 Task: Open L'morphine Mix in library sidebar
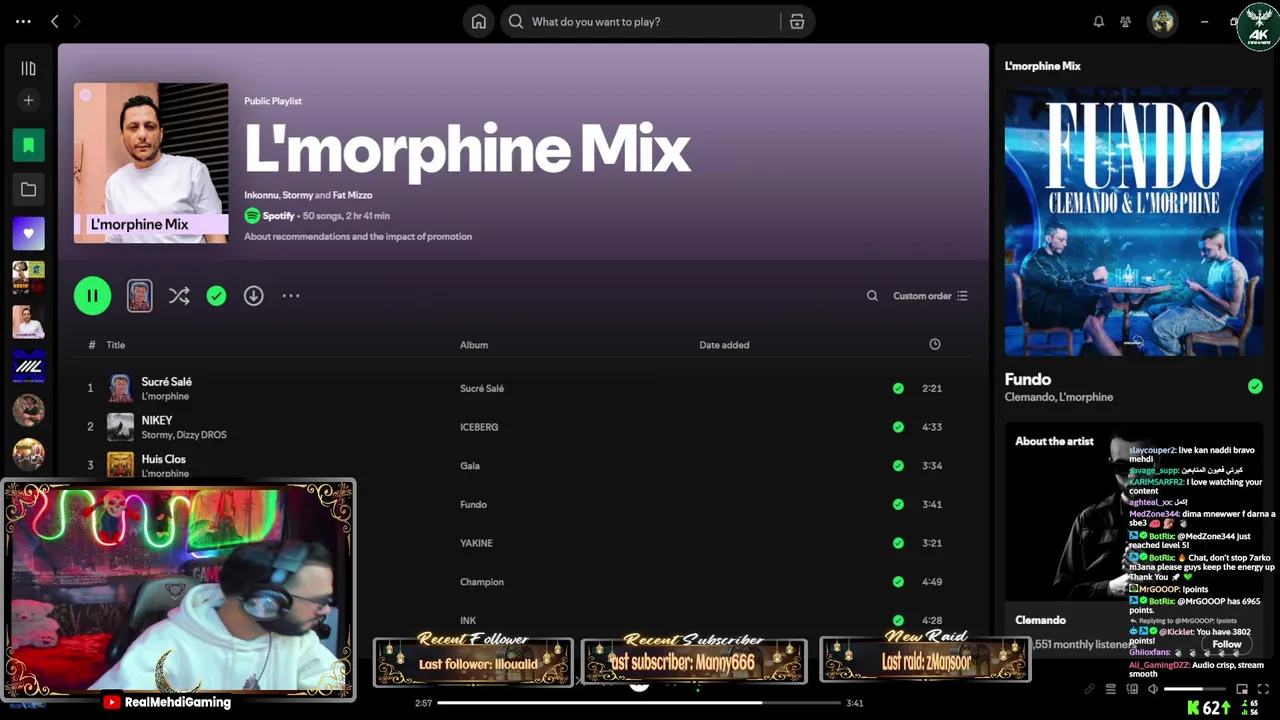coord(28,322)
